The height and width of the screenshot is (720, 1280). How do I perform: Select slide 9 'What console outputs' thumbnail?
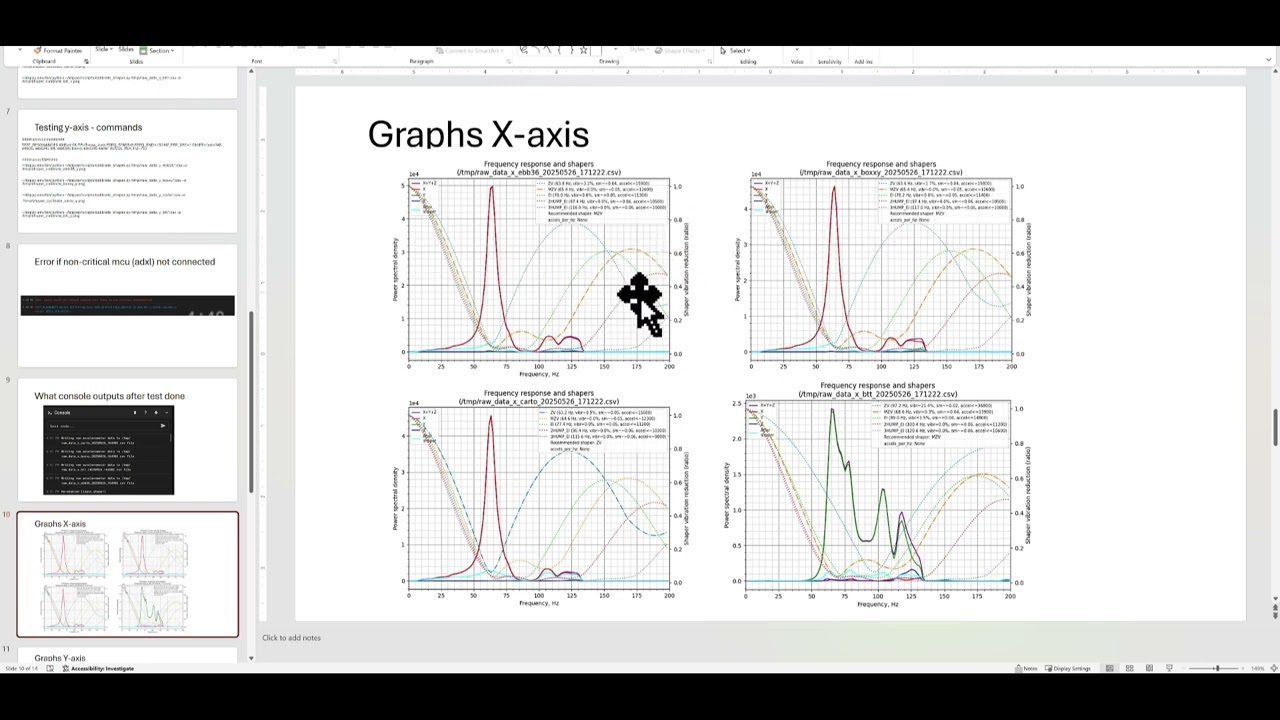[x=127, y=440]
